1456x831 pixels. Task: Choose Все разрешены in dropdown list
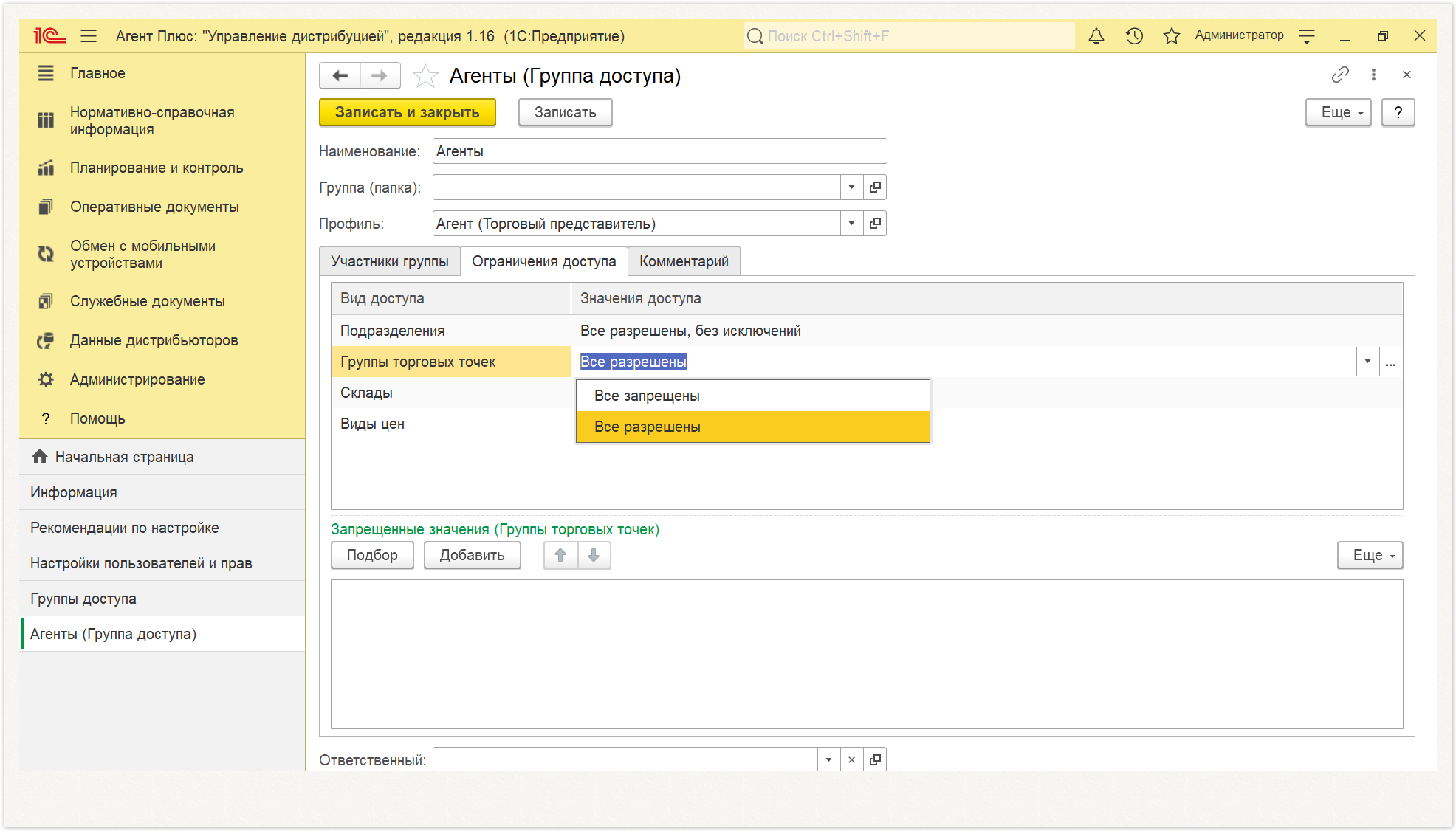pos(752,427)
